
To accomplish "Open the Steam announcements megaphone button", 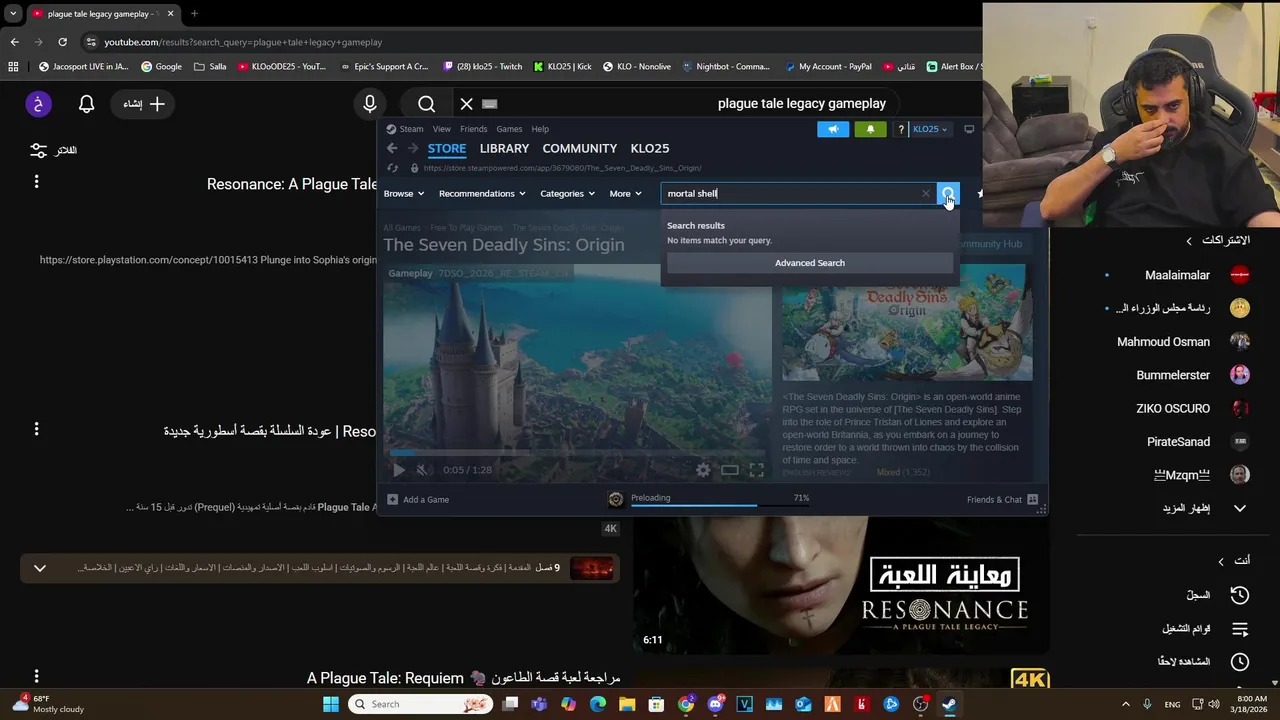I will (833, 129).
